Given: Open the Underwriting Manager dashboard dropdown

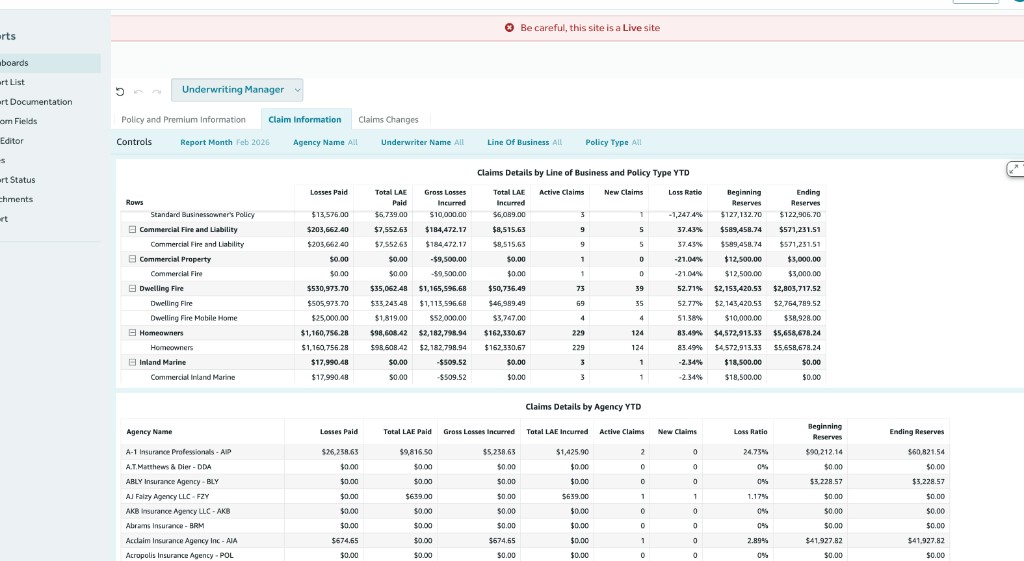Looking at the screenshot, I should 237,90.
